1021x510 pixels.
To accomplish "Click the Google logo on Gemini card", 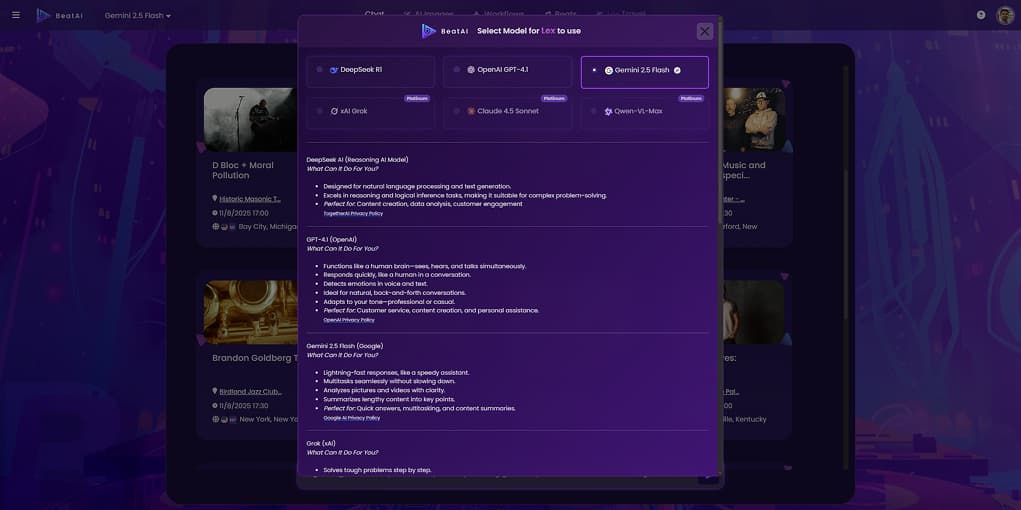I will (608, 71).
